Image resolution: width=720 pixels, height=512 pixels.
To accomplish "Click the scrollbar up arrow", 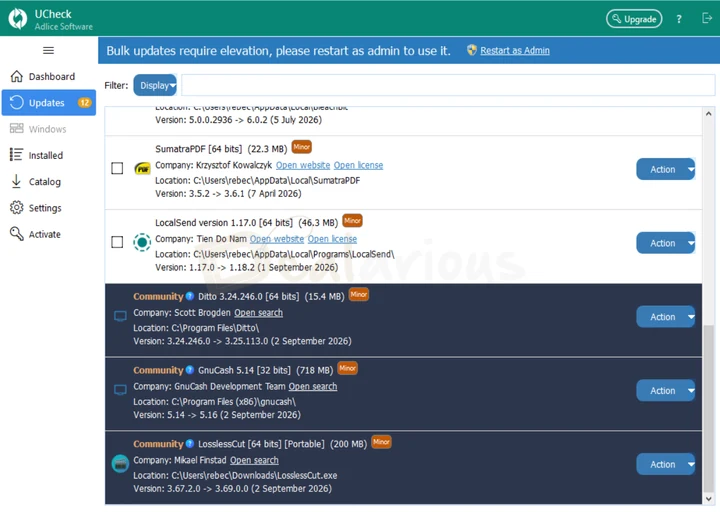I will [x=709, y=113].
